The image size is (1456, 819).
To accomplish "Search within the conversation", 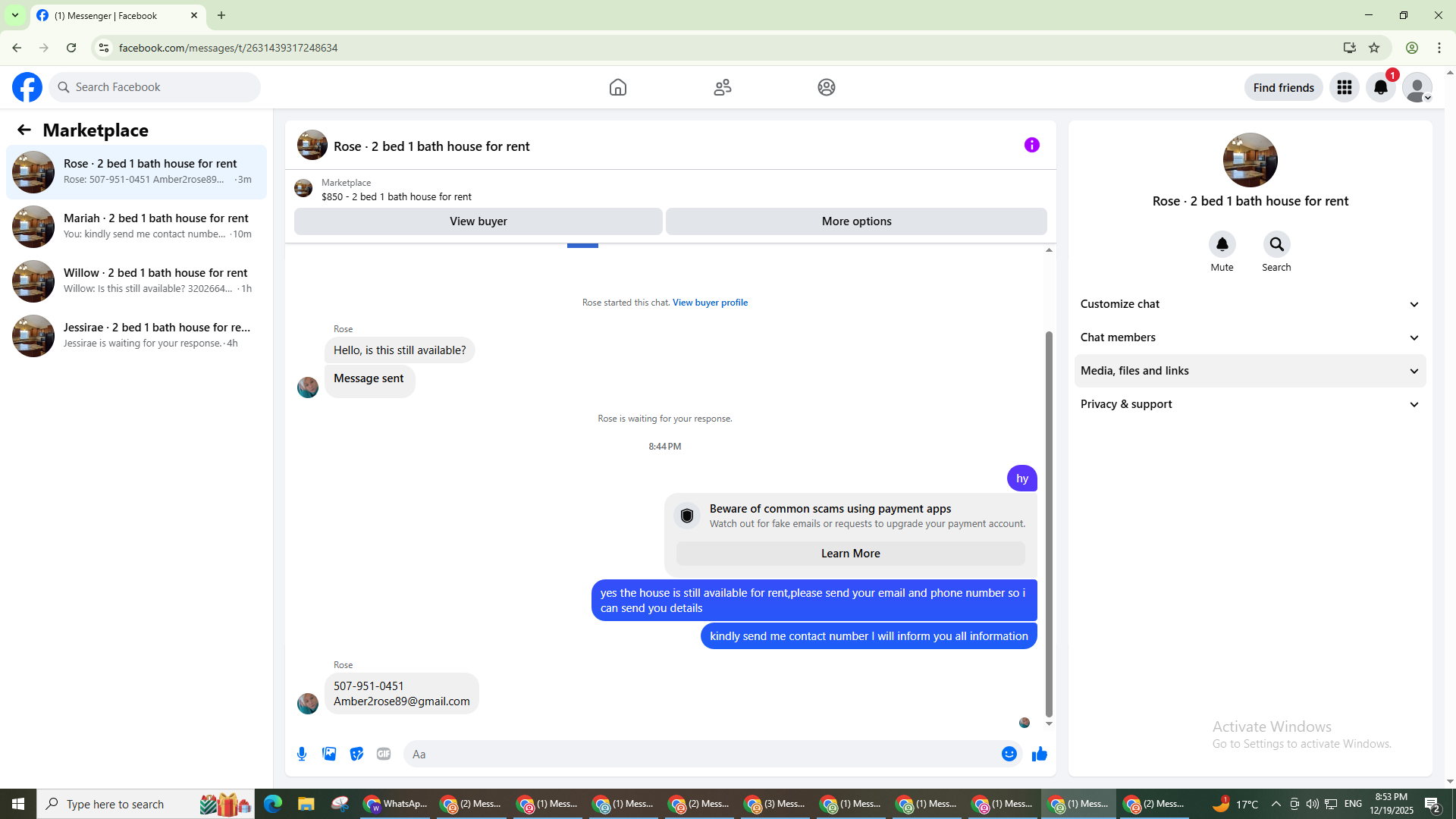I will pyautogui.click(x=1276, y=245).
